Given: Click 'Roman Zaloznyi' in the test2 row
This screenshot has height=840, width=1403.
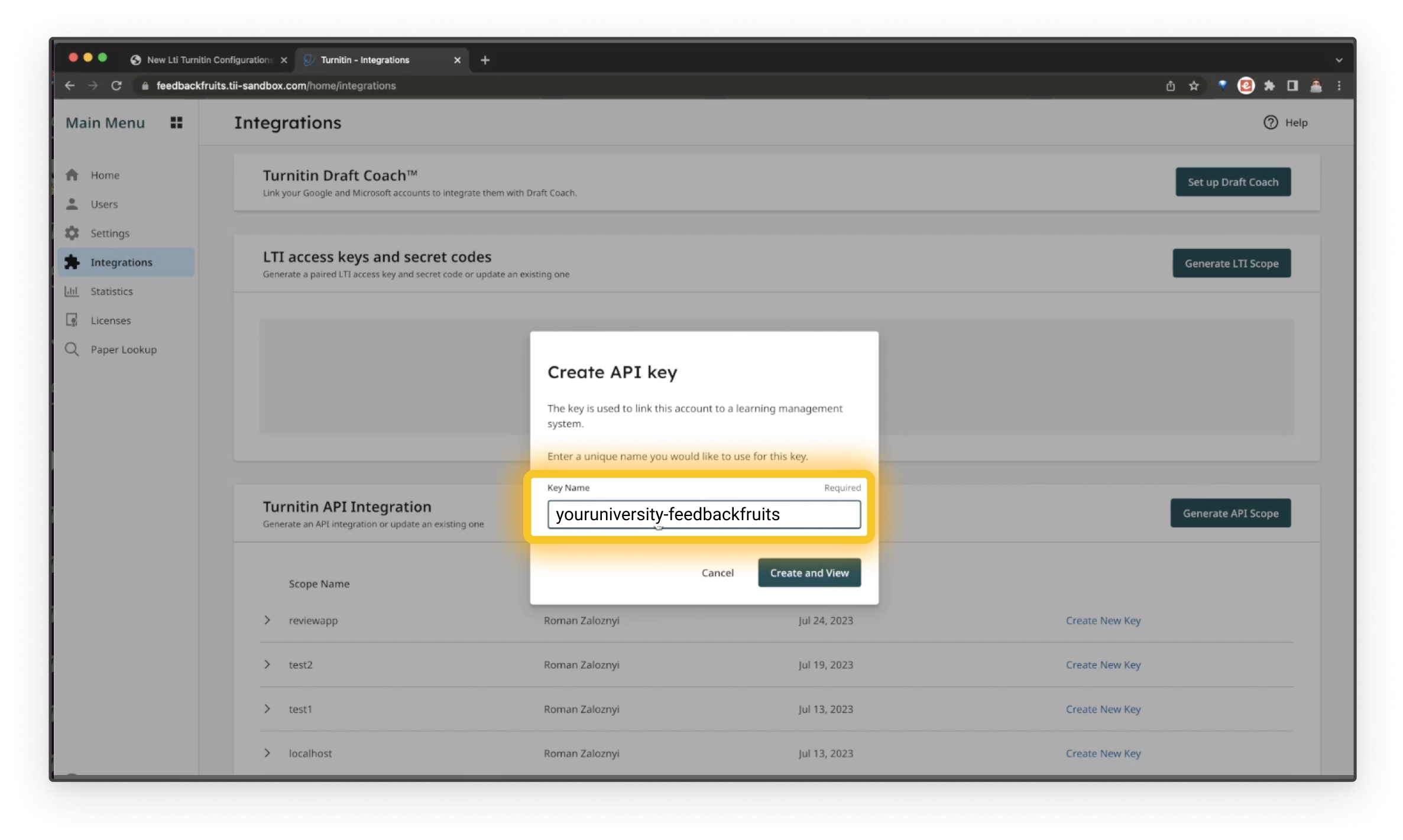Looking at the screenshot, I should point(581,664).
